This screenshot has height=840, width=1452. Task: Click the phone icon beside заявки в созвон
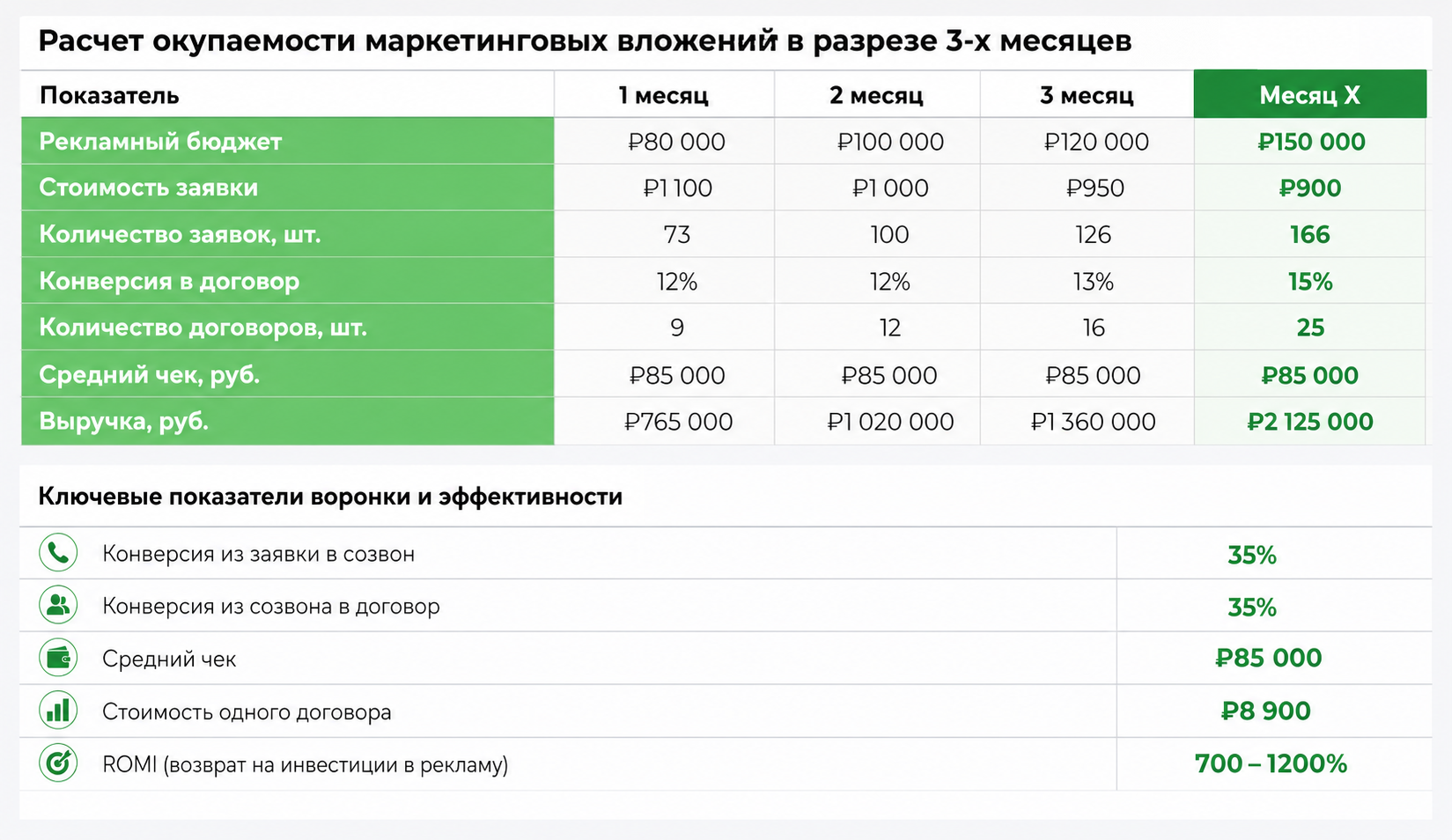(x=58, y=553)
